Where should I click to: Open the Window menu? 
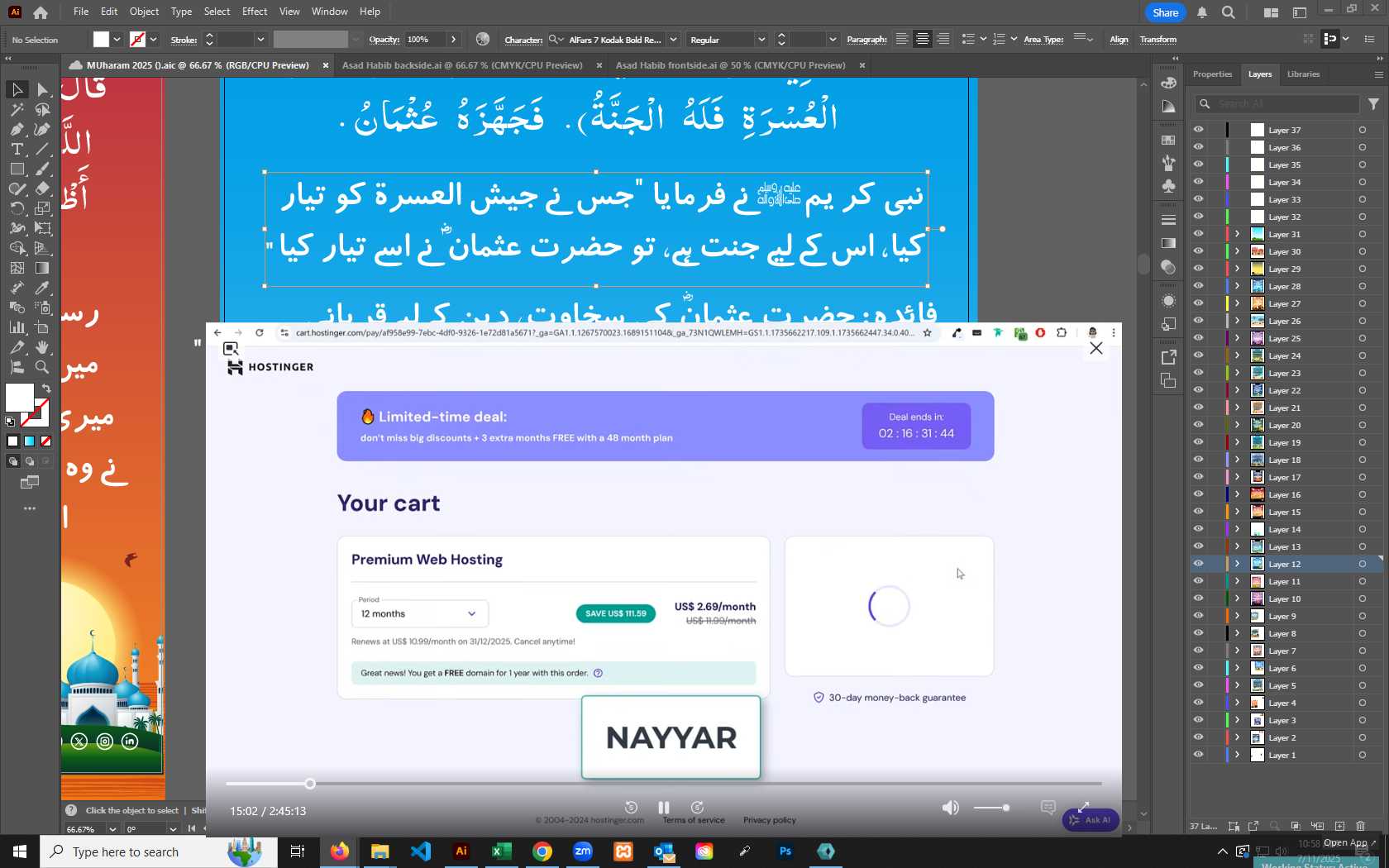pos(329,12)
